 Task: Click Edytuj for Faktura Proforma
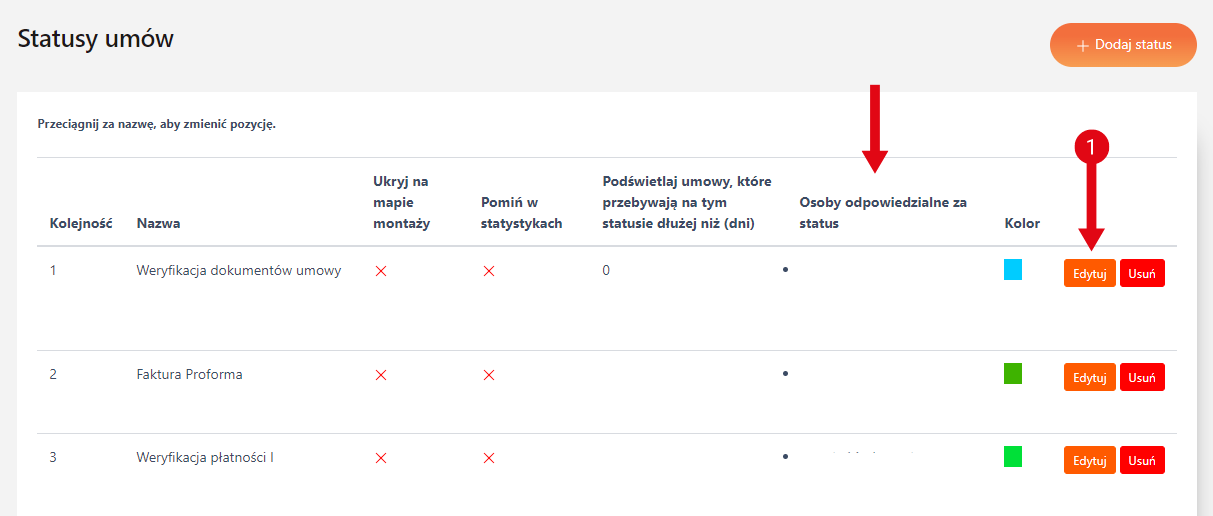(1089, 377)
